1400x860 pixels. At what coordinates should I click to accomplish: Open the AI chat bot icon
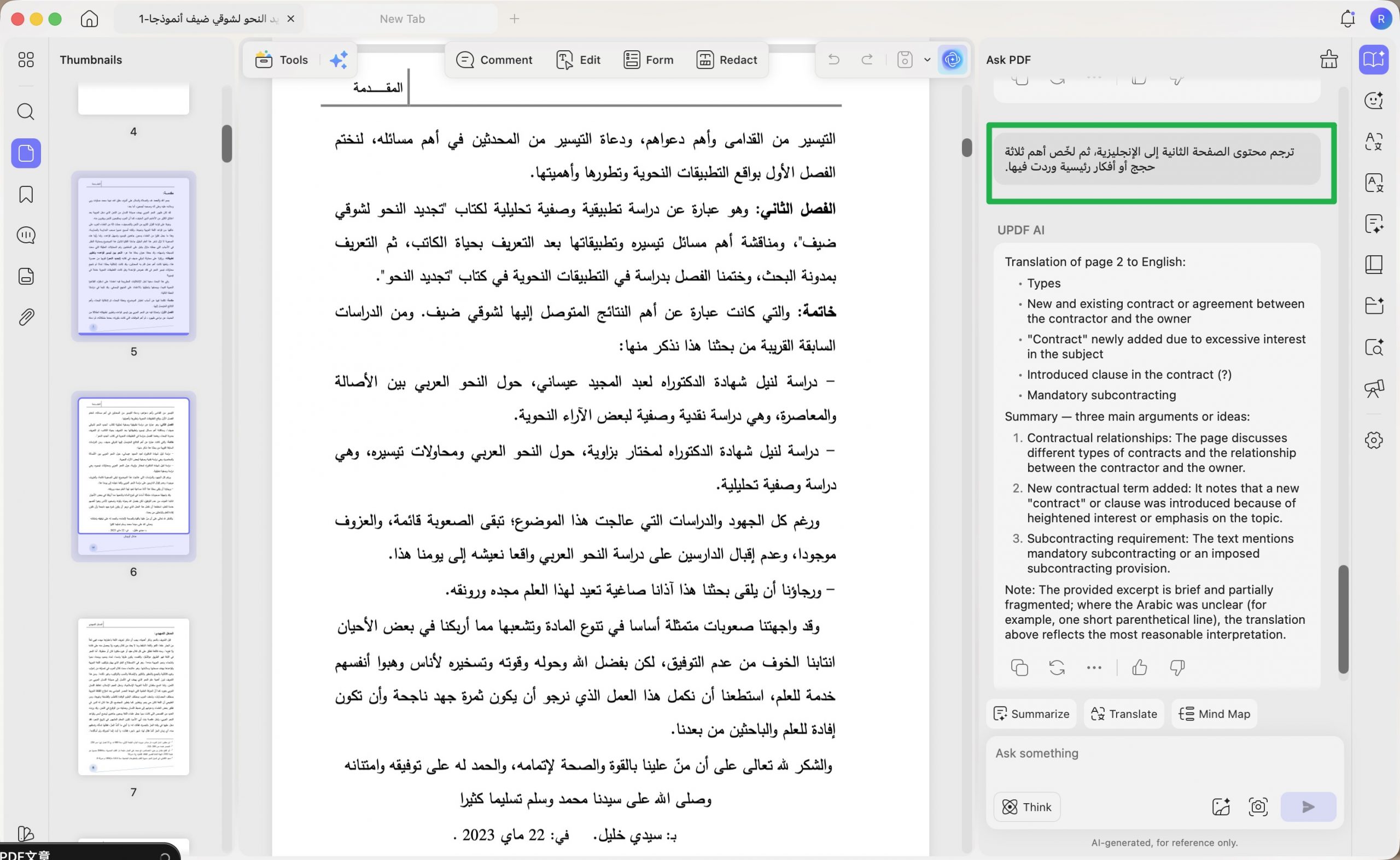1374,101
